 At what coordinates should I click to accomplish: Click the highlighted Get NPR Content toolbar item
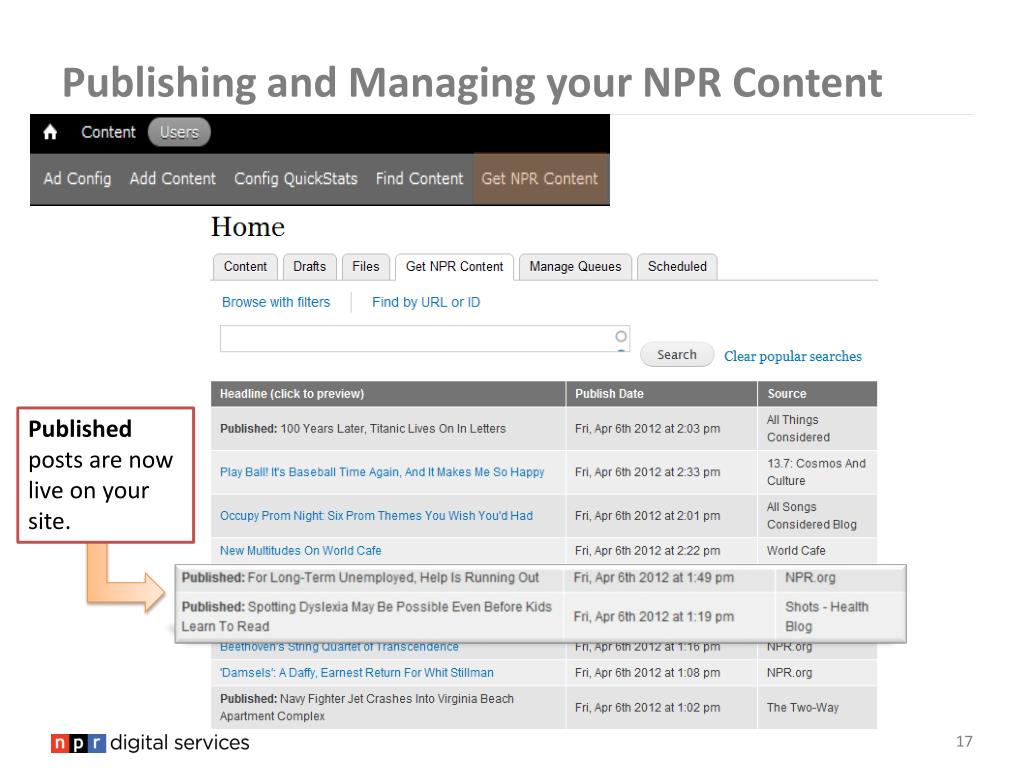coord(540,179)
